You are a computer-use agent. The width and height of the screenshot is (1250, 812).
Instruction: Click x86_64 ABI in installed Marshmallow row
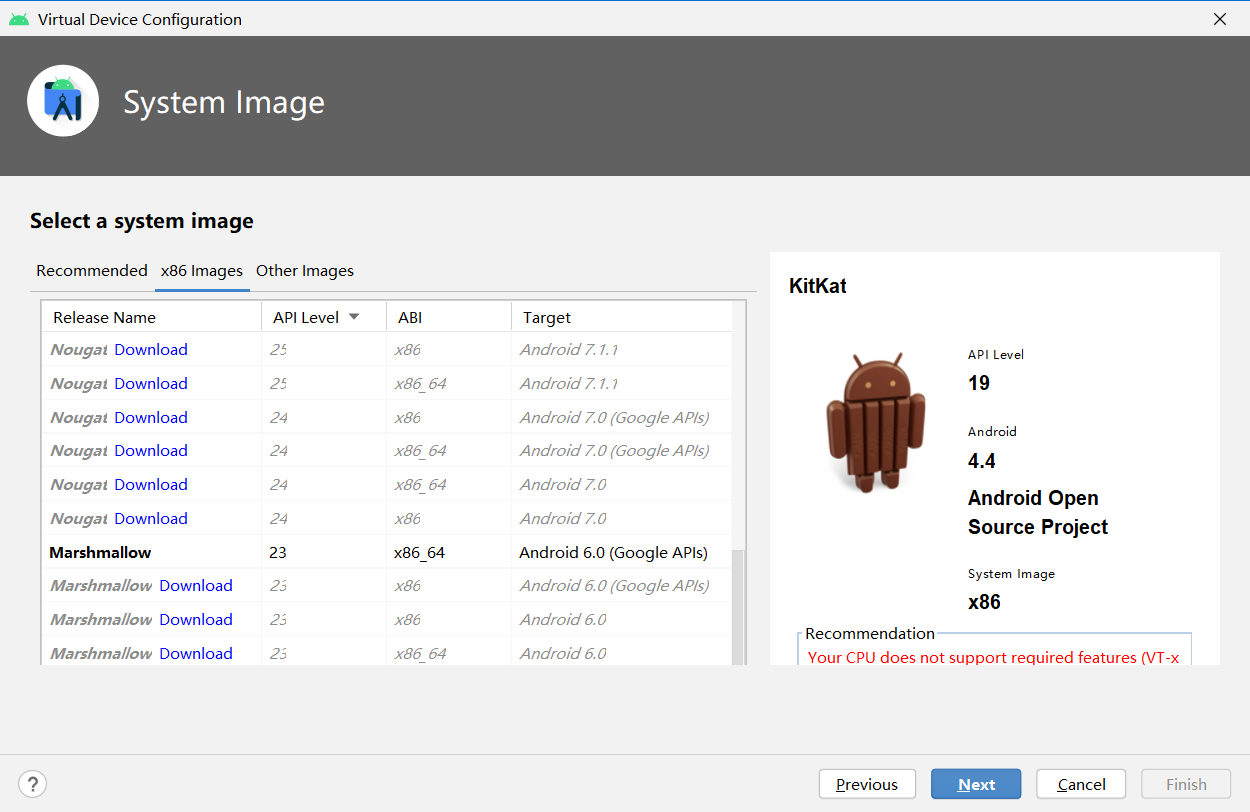[x=420, y=552]
